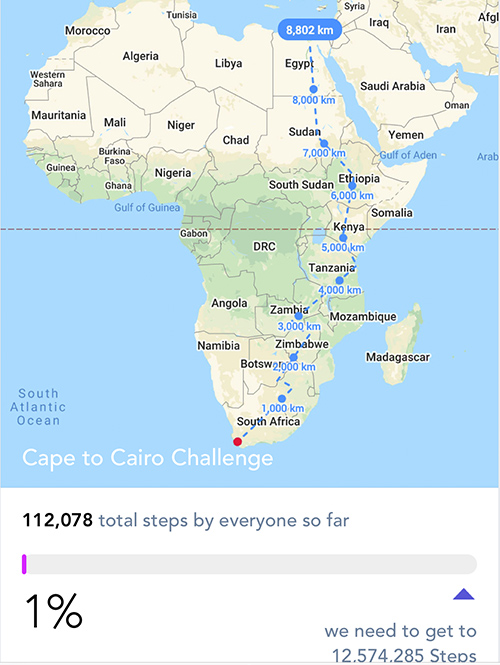This screenshot has width=500, height=665.
Task: Tap the 112,078 total steps text
Action: (186, 520)
